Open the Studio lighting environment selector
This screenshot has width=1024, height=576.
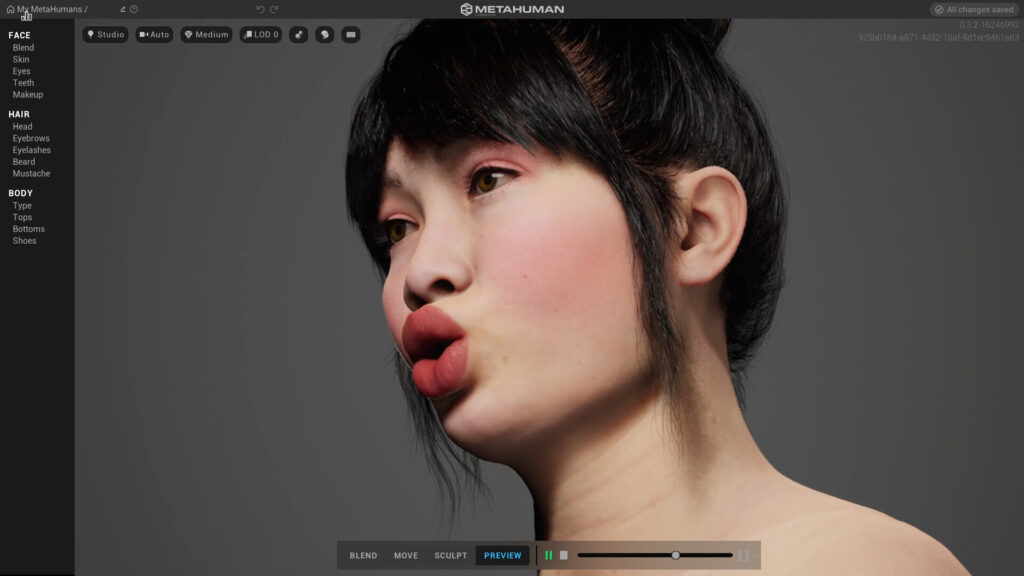(105, 34)
